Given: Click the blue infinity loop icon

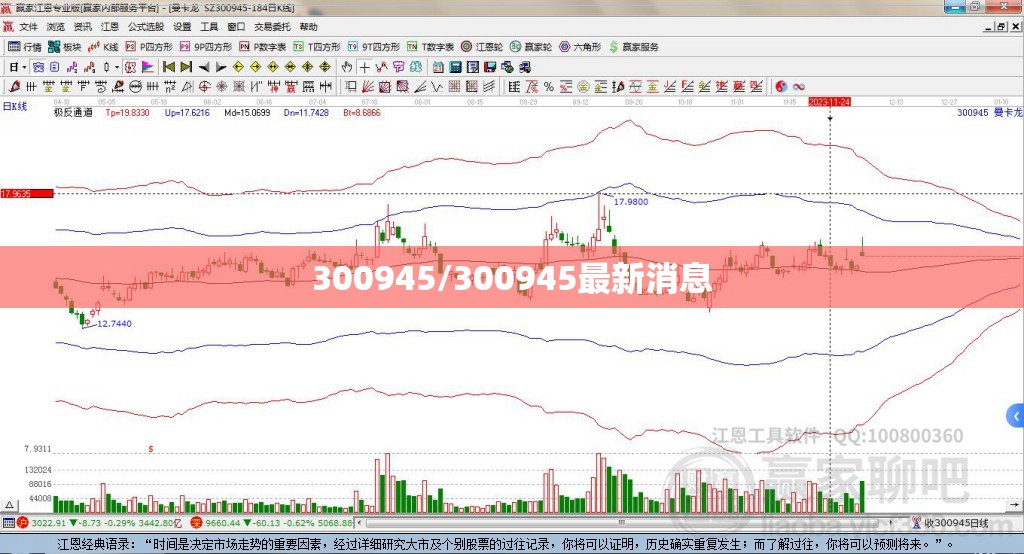Looking at the screenshot, I should (x=798, y=86).
